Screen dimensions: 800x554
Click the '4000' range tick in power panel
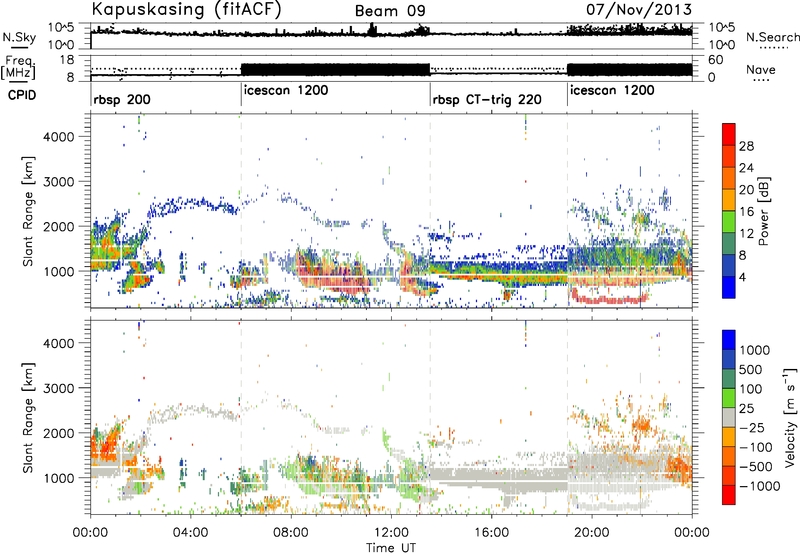click(x=58, y=137)
